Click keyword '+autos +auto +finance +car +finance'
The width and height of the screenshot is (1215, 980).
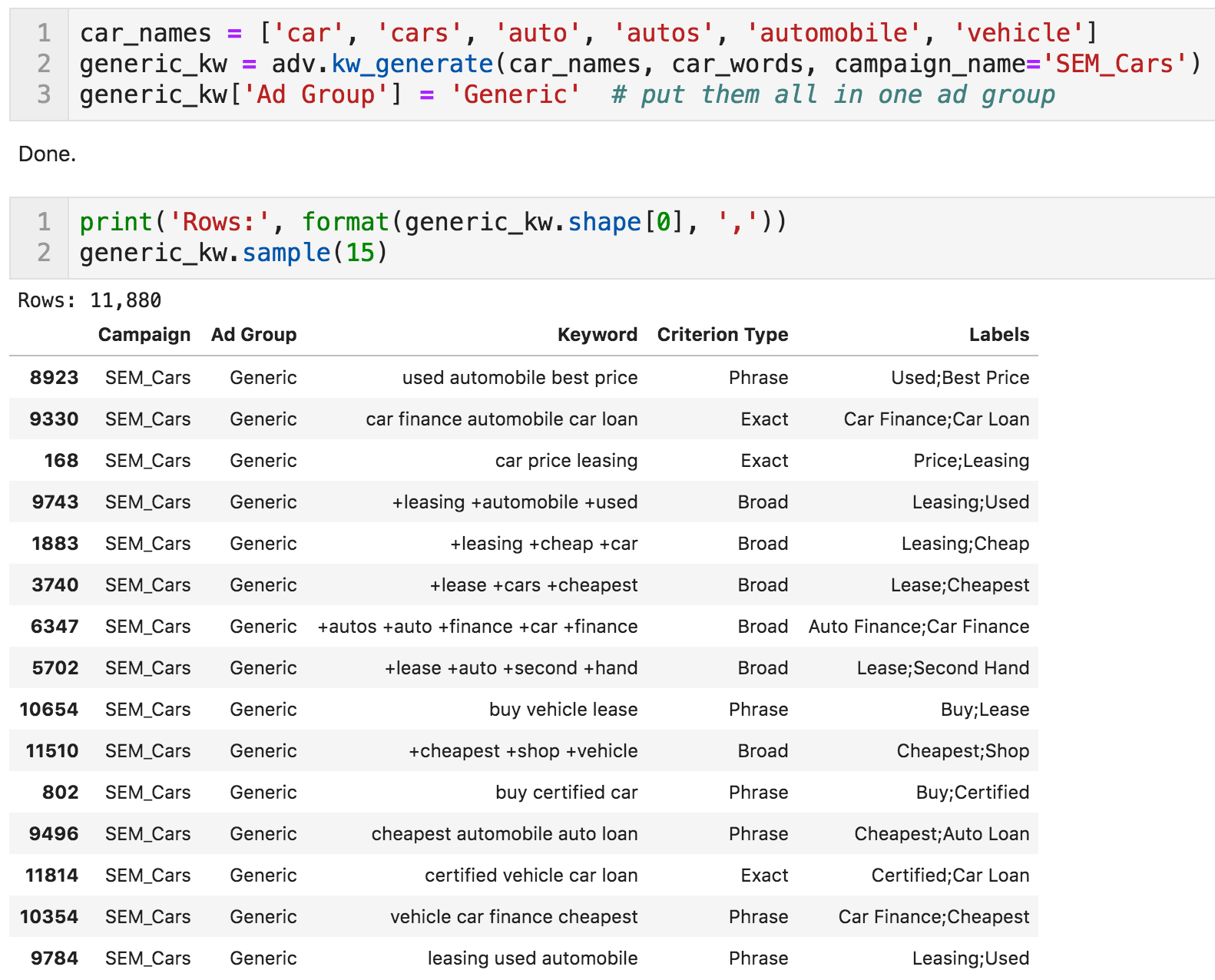click(x=478, y=627)
